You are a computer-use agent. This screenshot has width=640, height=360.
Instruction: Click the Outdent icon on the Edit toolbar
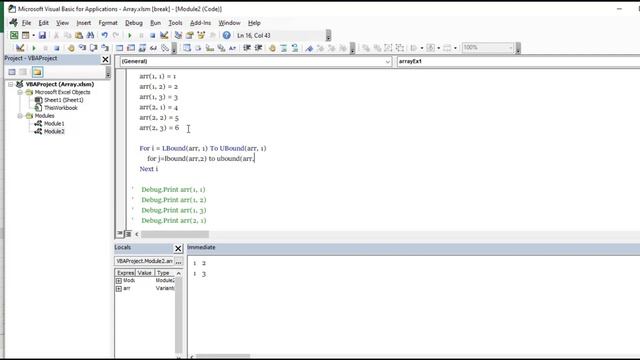point(258,48)
